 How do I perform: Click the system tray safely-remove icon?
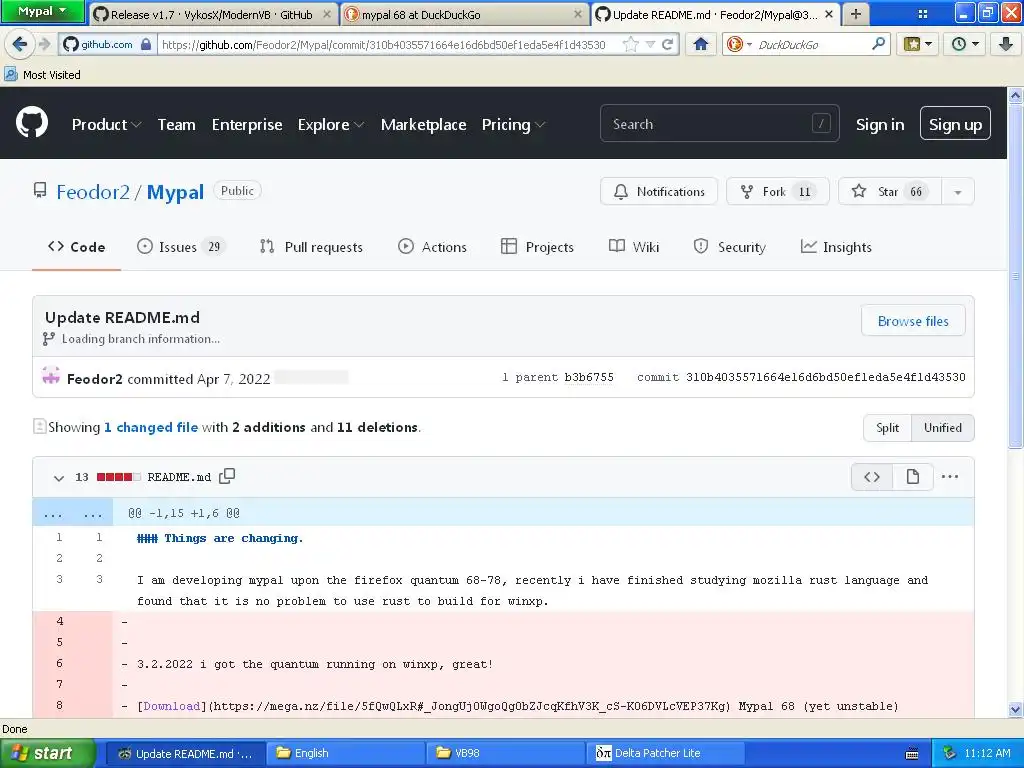click(x=949, y=753)
